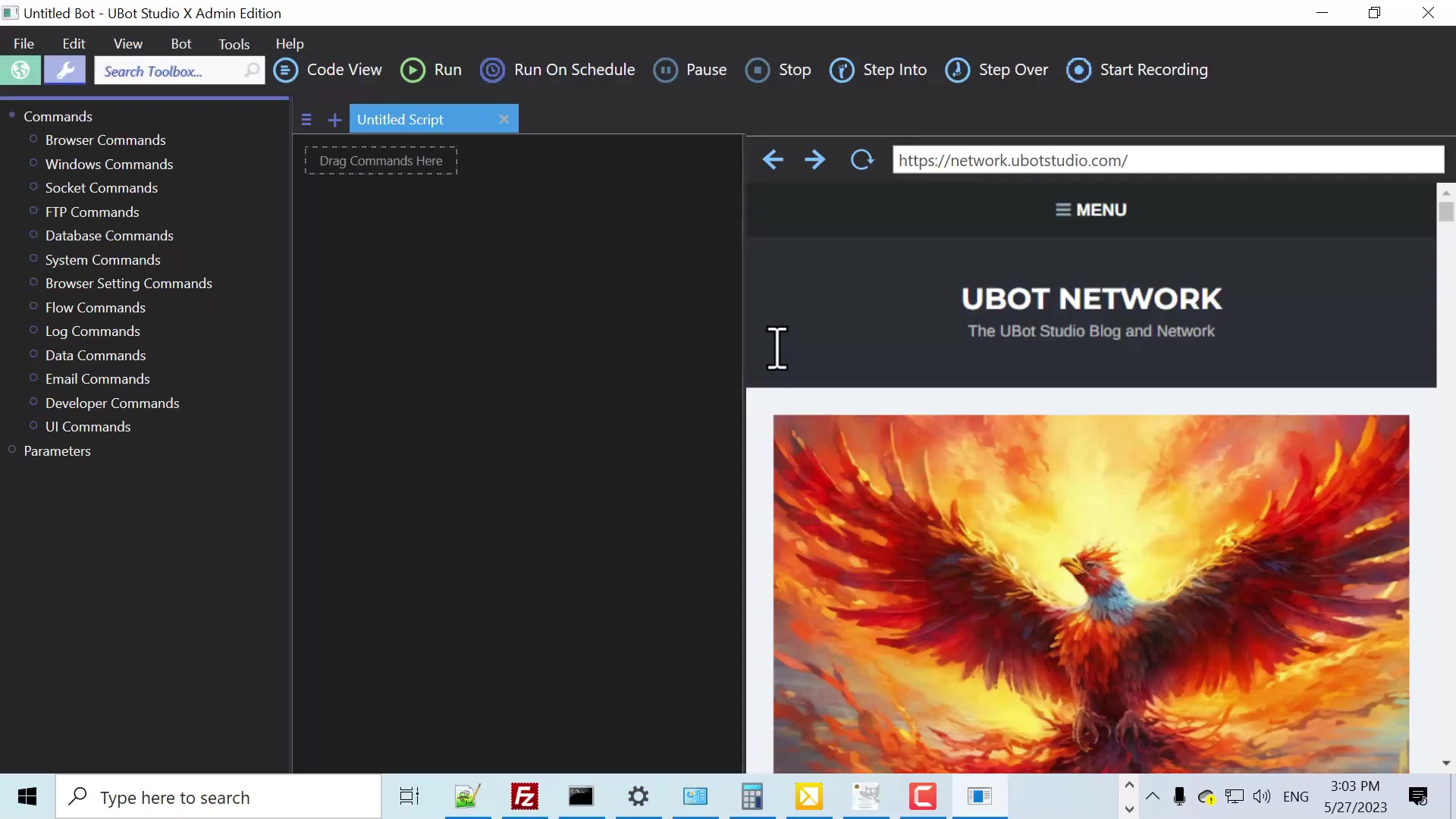Open Settings gear on the taskbar
Image resolution: width=1456 pixels, height=819 pixels.
[639, 796]
